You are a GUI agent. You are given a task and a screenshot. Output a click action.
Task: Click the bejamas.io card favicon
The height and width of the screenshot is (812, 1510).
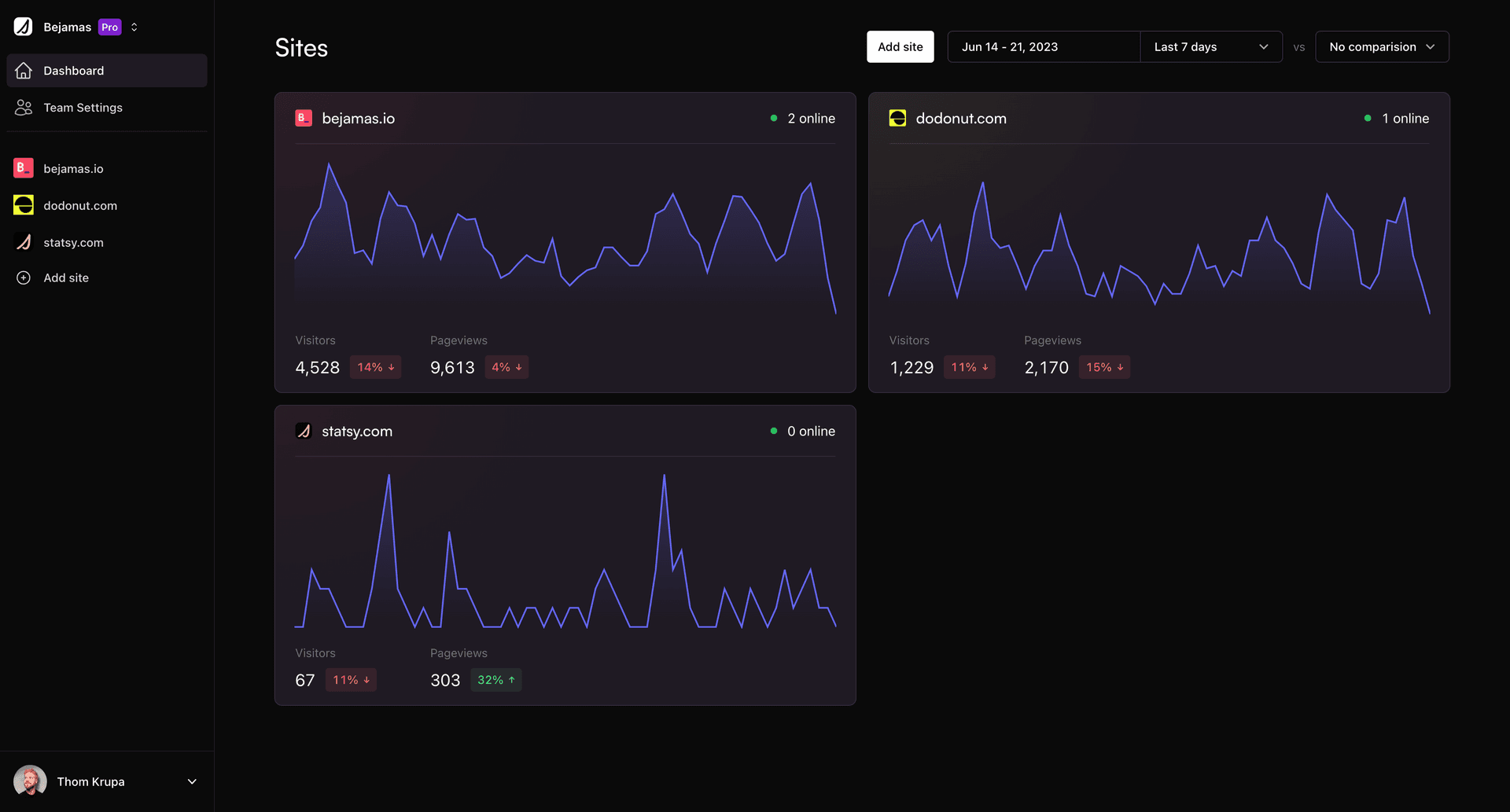(304, 118)
